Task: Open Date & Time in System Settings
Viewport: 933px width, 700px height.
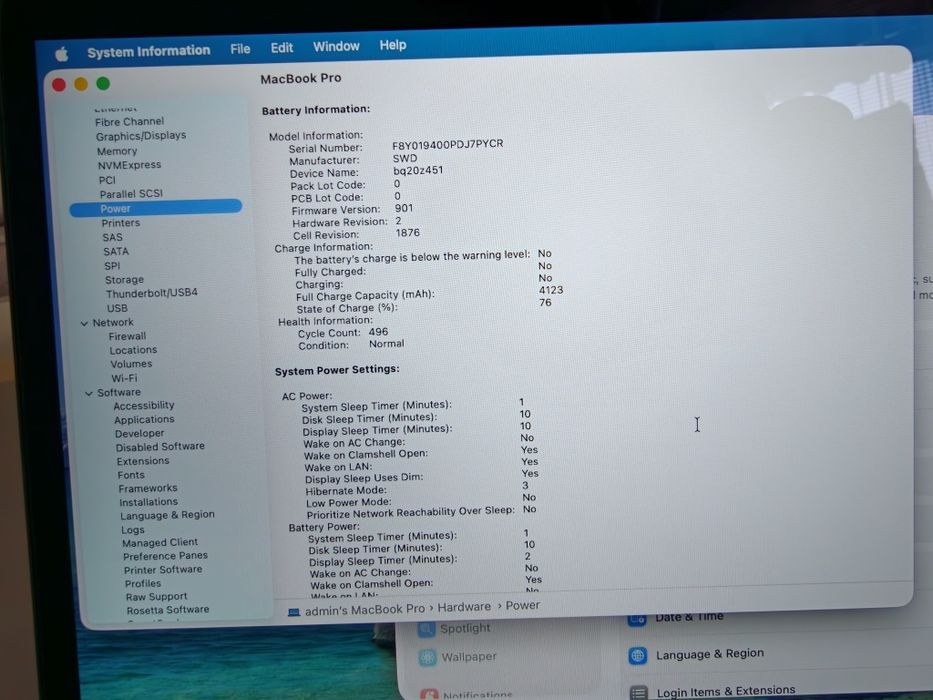Action: click(675, 618)
